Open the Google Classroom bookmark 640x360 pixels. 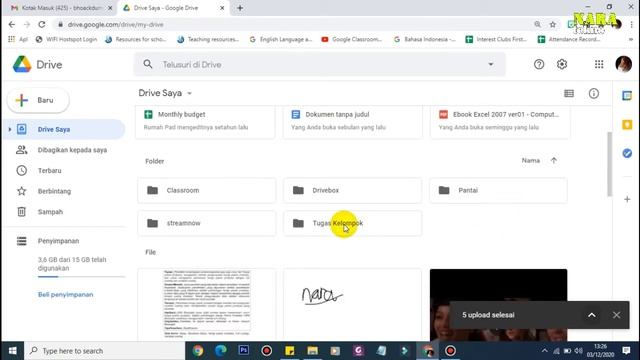tap(352, 39)
